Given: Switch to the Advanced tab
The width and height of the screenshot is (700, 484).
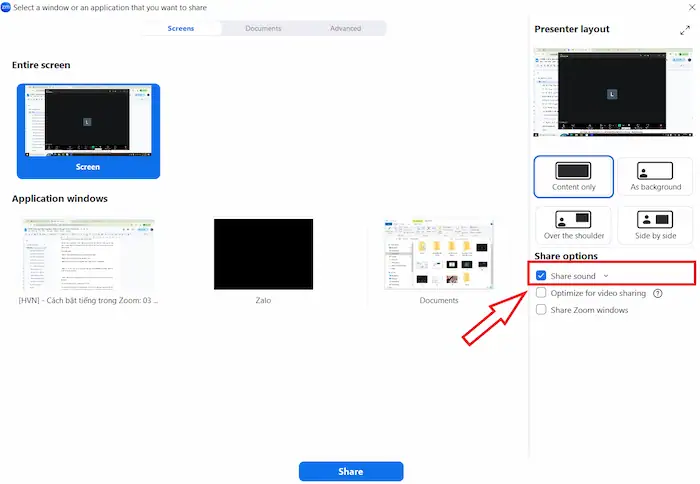Looking at the screenshot, I should tap(345, 29).
